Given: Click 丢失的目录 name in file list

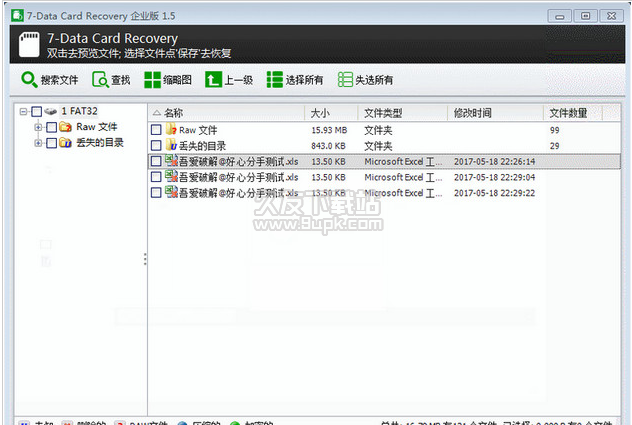Looking at the screenshot, I should (x=202, y=146).
